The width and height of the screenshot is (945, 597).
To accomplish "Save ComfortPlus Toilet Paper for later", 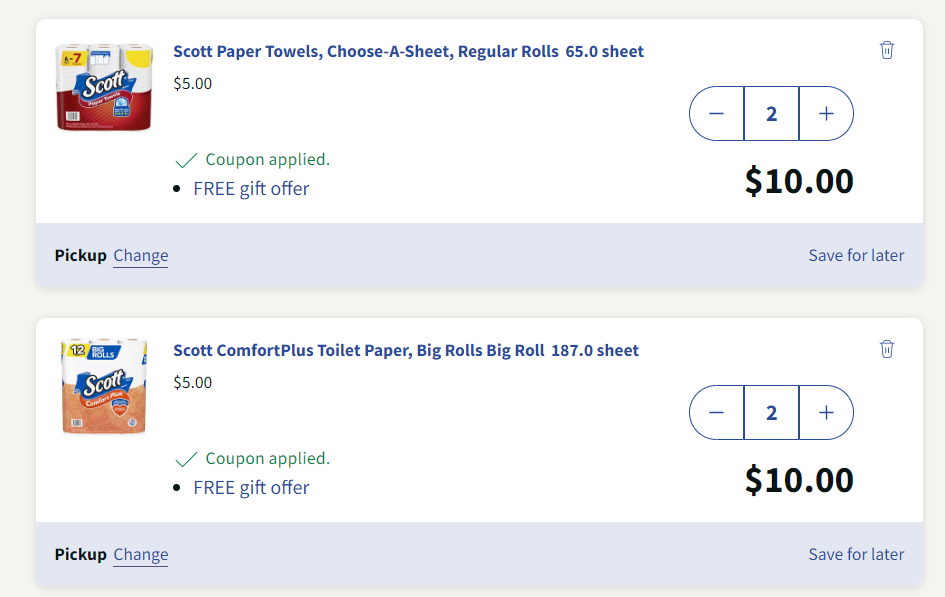I will pyautogui.click(x=856, y=555).
